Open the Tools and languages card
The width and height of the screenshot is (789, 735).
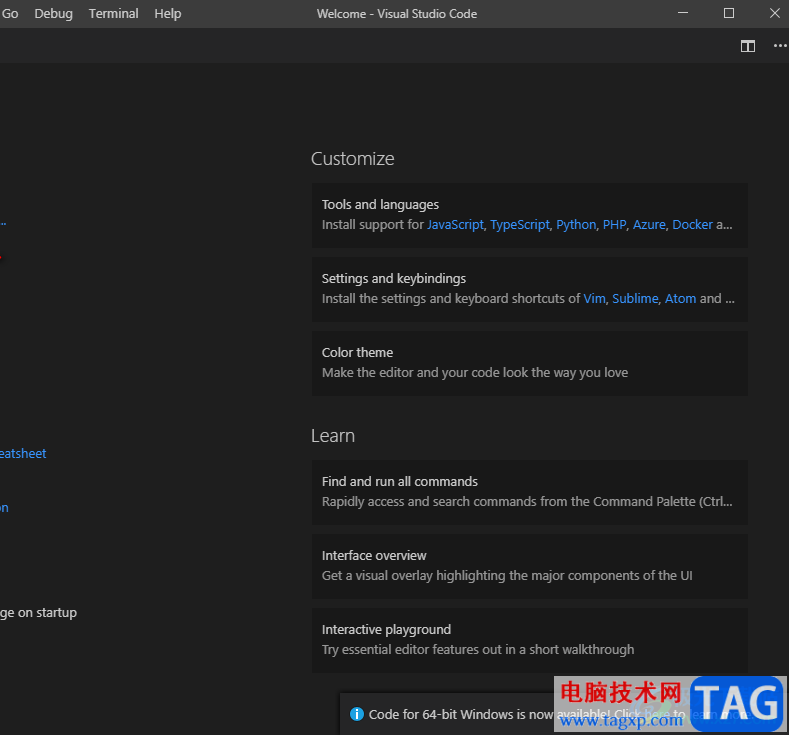tap(529, 215)
